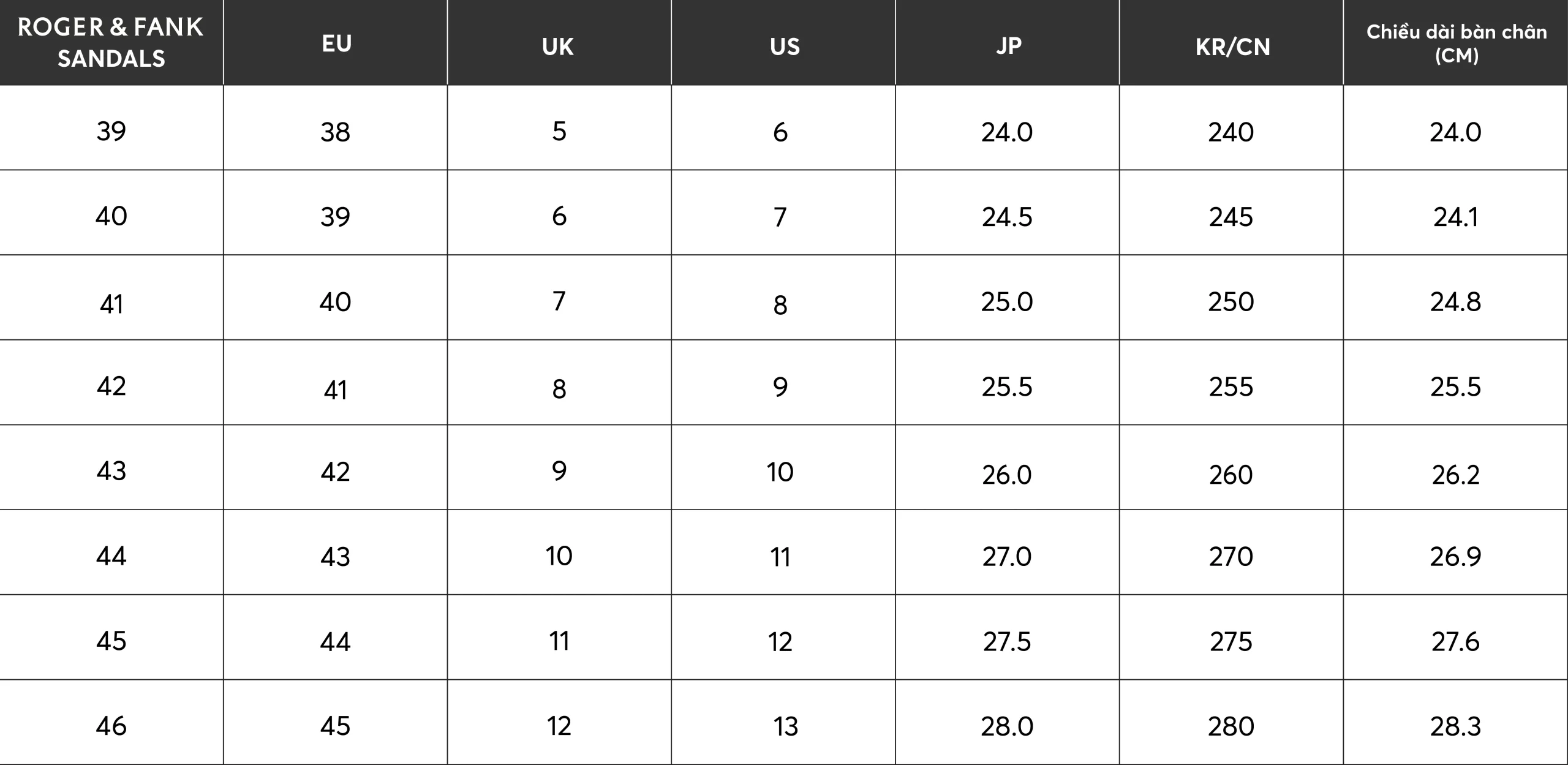Select the EU column header

336,43
